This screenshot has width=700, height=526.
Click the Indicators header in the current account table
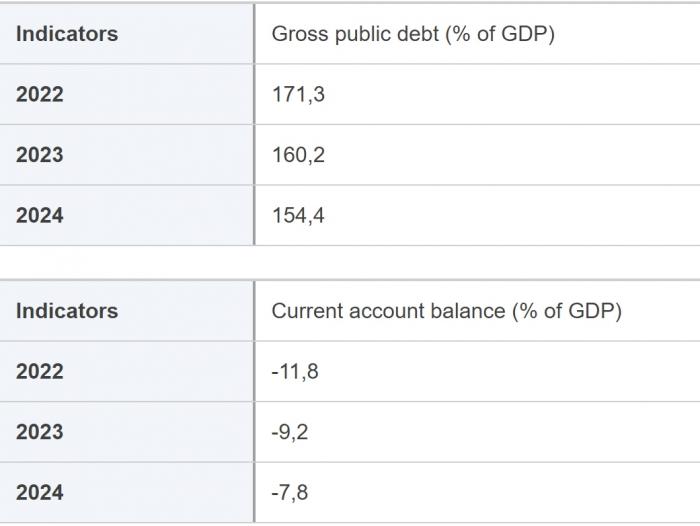67,311
